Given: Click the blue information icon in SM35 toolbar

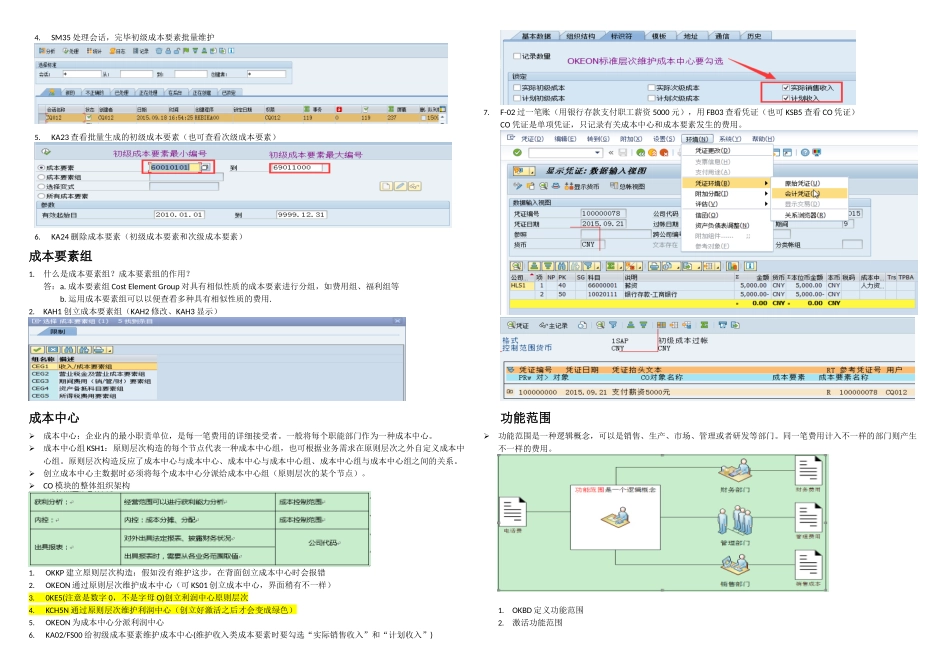Looking at the screenshot, I should pos(231,51).
